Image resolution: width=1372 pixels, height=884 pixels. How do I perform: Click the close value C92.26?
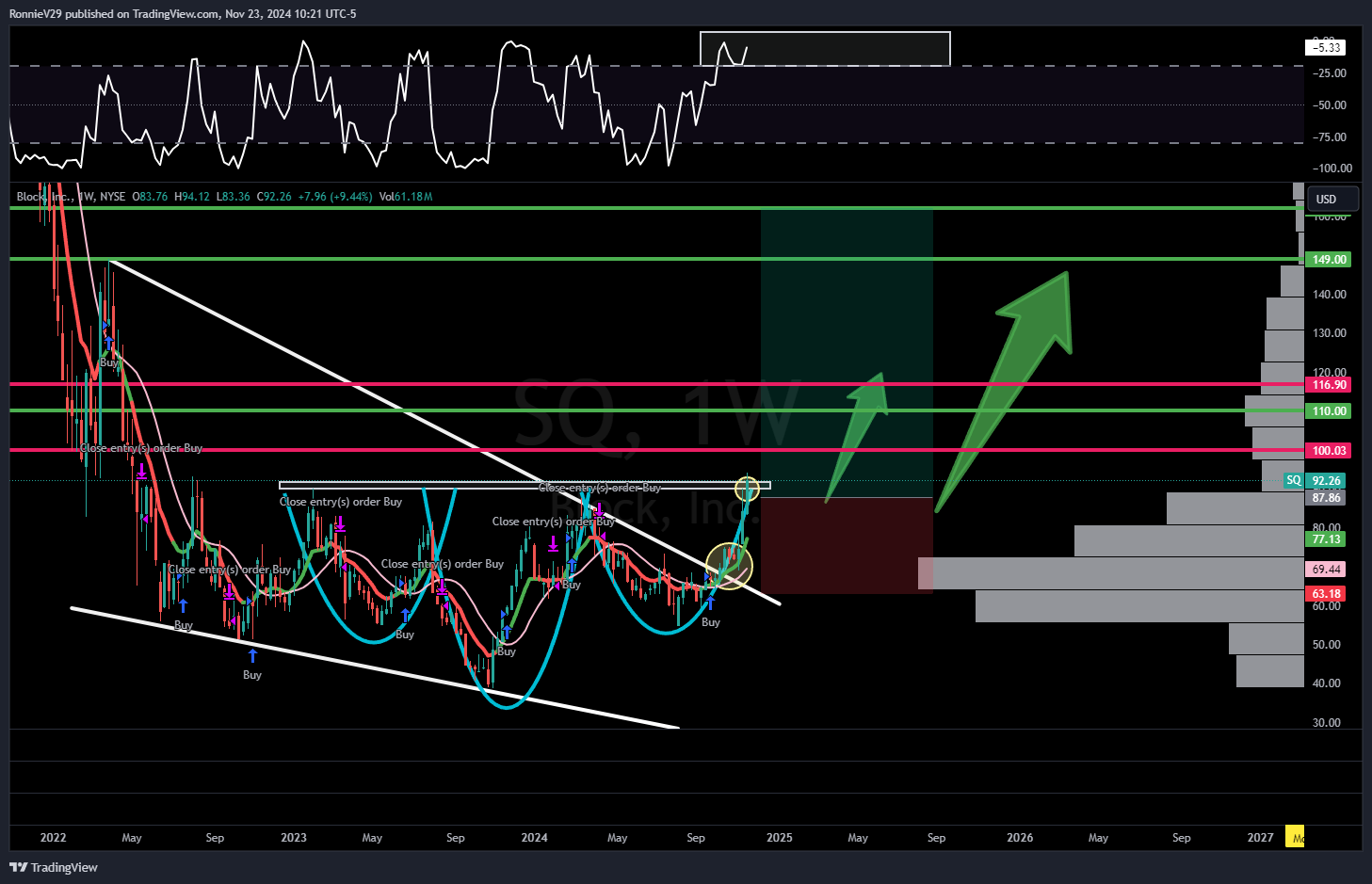pyautogui.click(x=274, y=197)
